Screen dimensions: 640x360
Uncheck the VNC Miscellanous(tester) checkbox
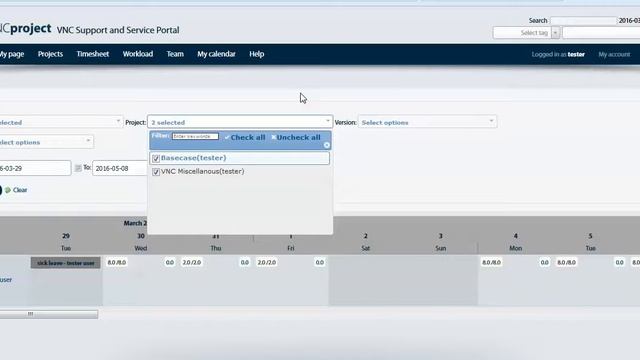[x=156, y=172]
